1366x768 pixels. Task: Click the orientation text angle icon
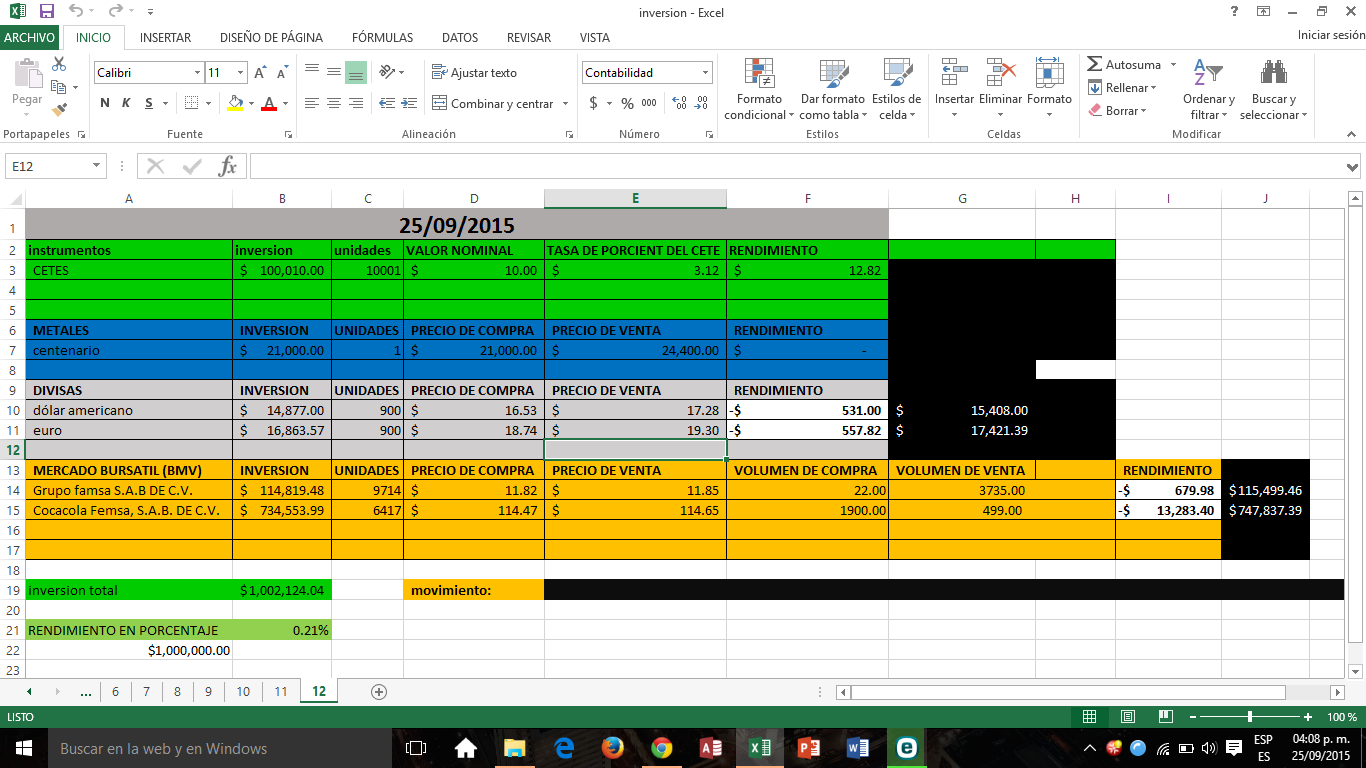[x=386, y=72]
